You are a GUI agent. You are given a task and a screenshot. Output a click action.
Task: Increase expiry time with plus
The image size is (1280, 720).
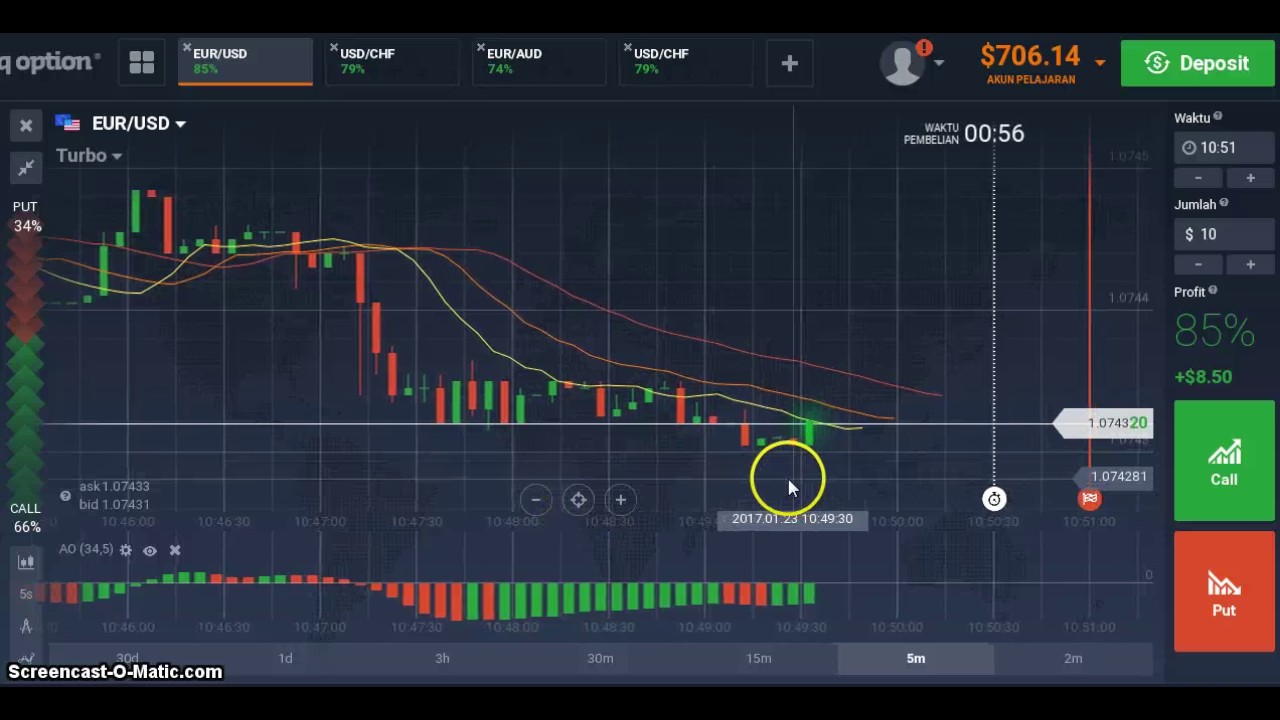tap(1250, 178)
